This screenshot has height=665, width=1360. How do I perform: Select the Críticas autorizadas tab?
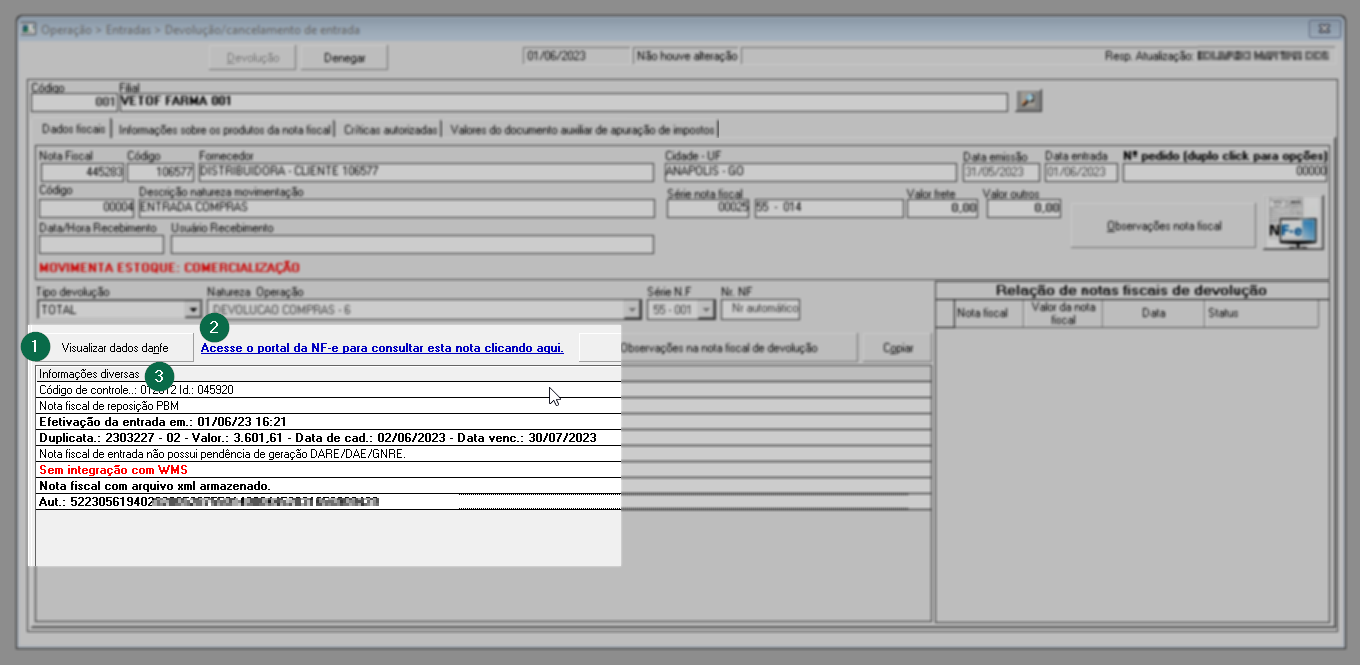coord(390,129)
